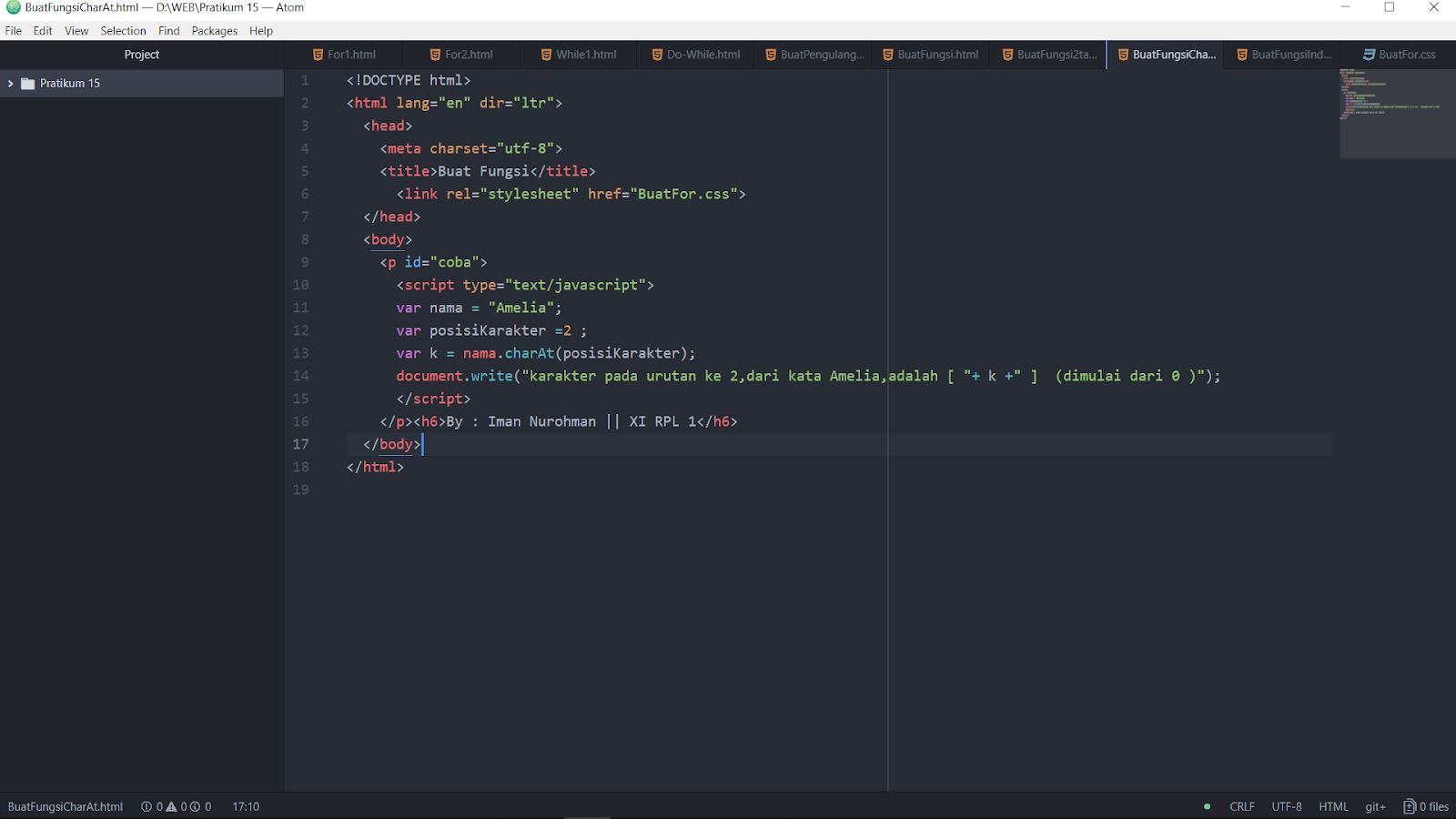This screenshot has width=1456, height=819.
Task: Click the error count icon in the status bar
Action: 147,806
